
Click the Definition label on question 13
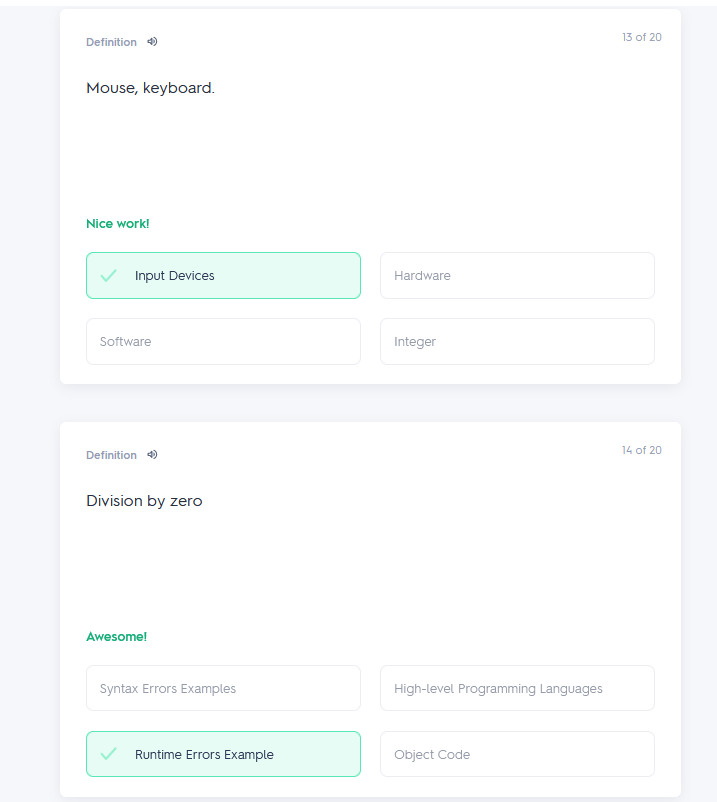pyautogui.click(x=111, y=42)
